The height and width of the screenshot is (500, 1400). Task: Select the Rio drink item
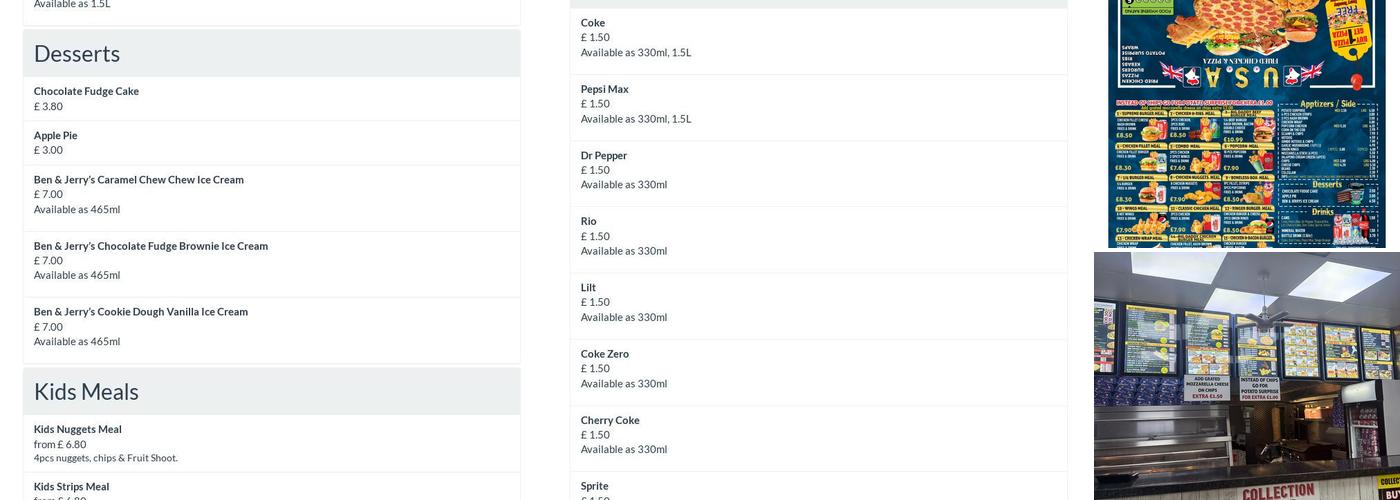[x=589, y=221]
